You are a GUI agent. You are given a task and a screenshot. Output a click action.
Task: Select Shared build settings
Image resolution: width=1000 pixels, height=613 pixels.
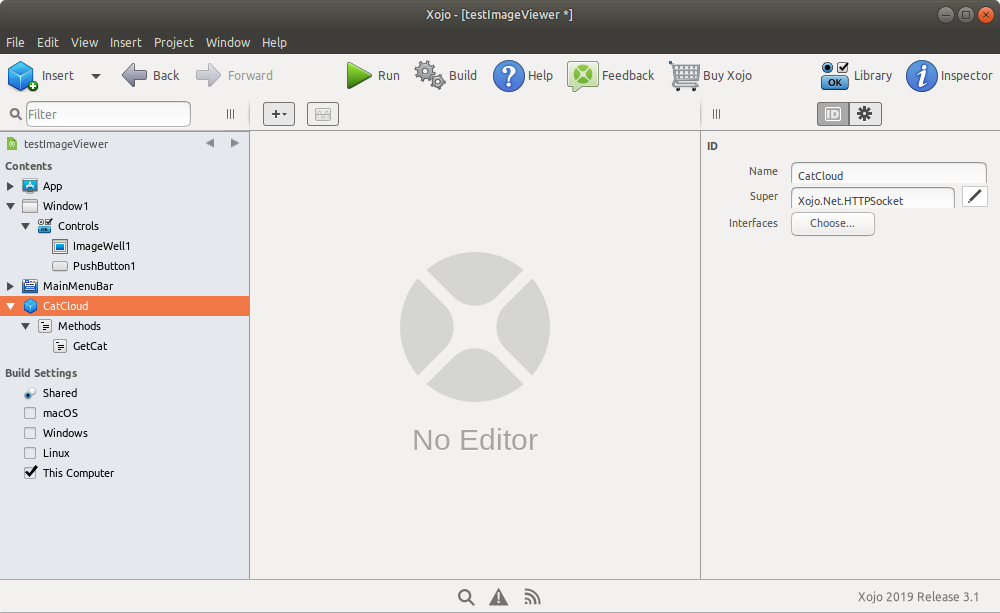[59, 394]
